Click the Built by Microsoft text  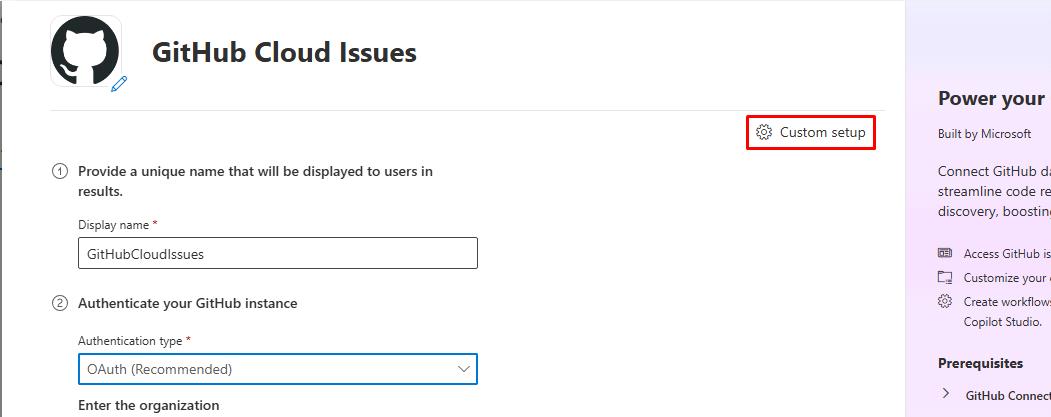pyautogui.click(x=985, y=134)
